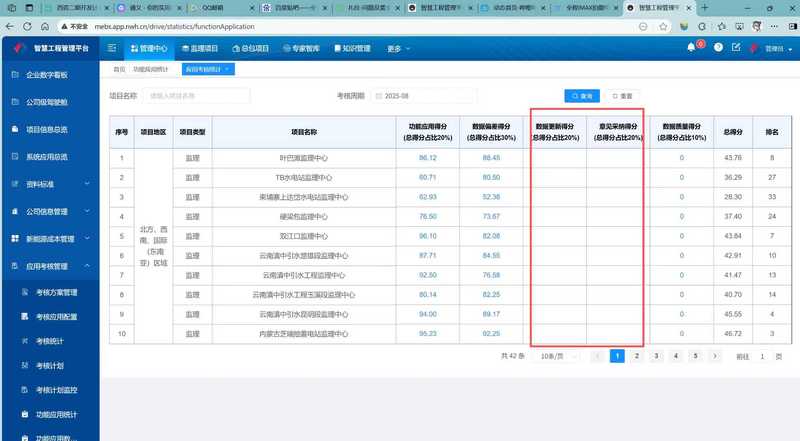Click the edit icon in header
The image size is (800, 441).
coord(736,47)
